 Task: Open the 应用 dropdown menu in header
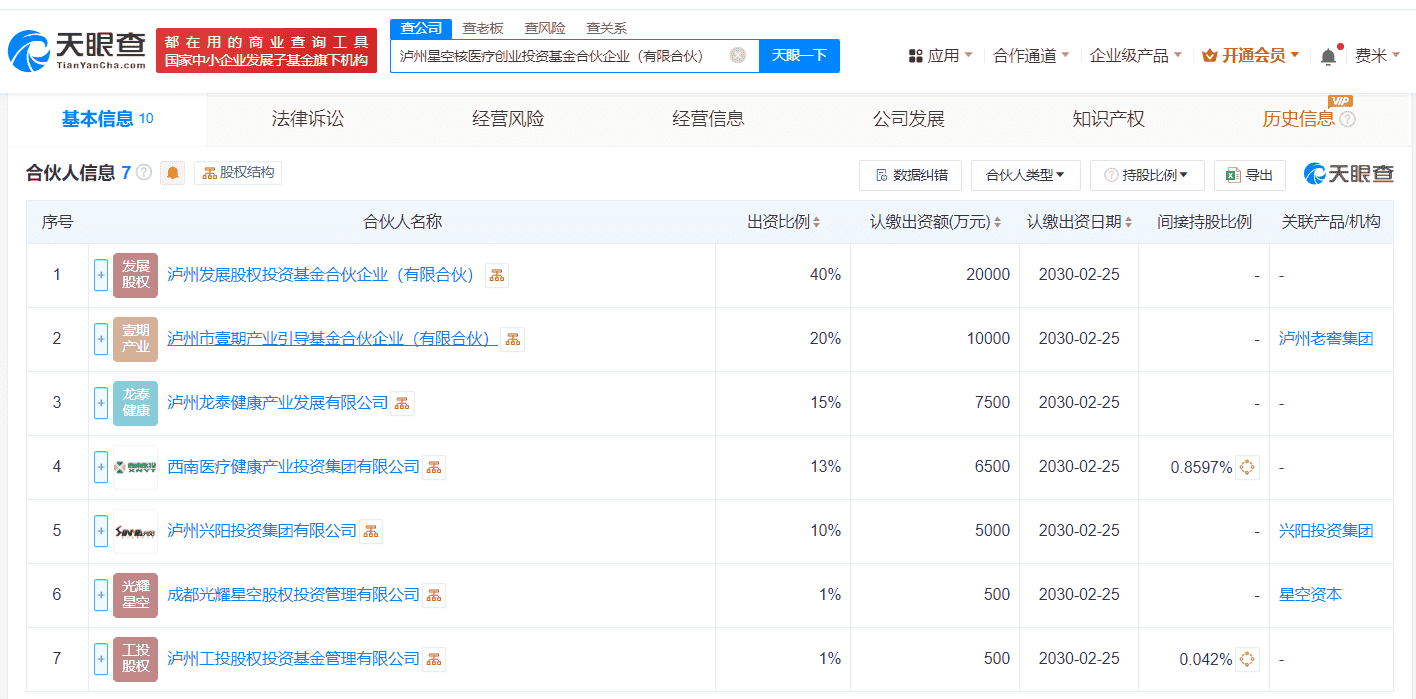pos(940,56)
